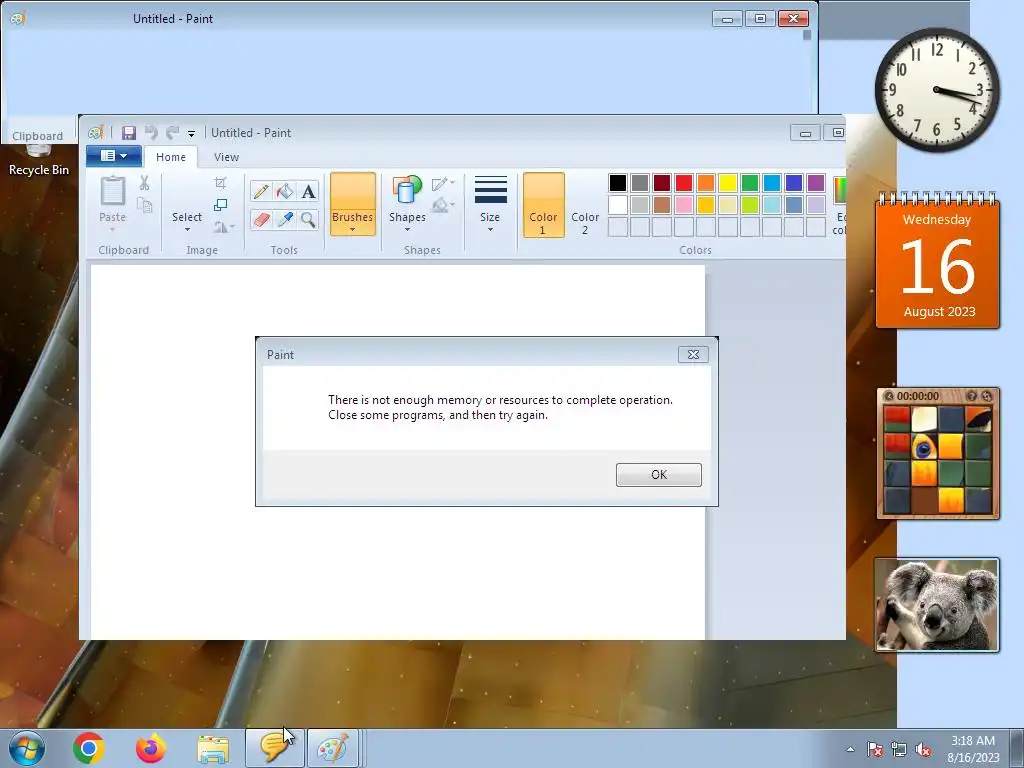Show hidden tray icons arrow
Viewport: 1024px width, 768px height.
click(850, 750)
